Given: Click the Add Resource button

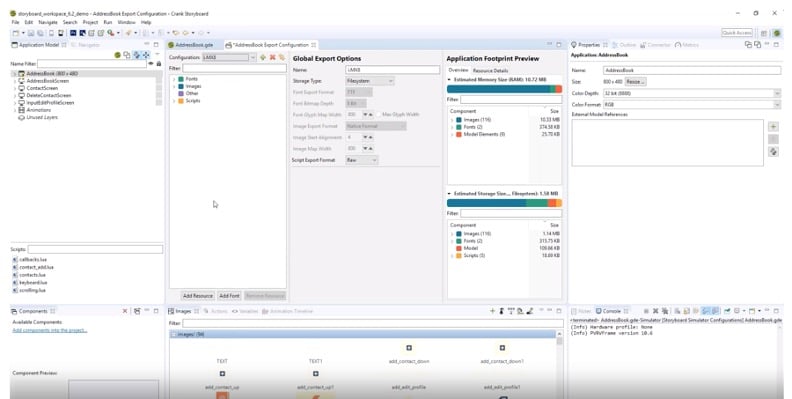Looking at the screenshot, I should point(198,296).
